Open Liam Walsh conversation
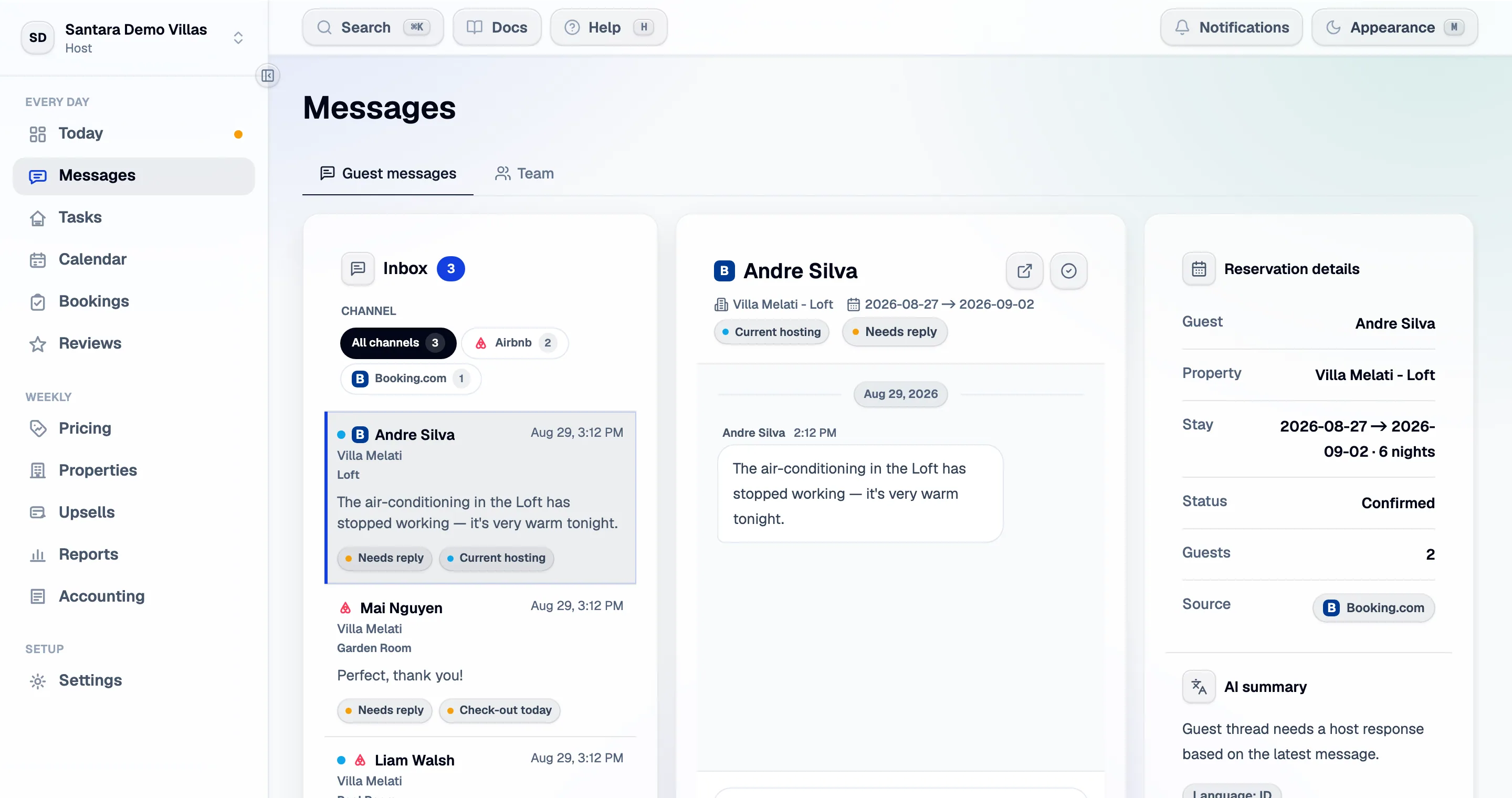Viewport: 1512px width, 798px height. [481, 769]
